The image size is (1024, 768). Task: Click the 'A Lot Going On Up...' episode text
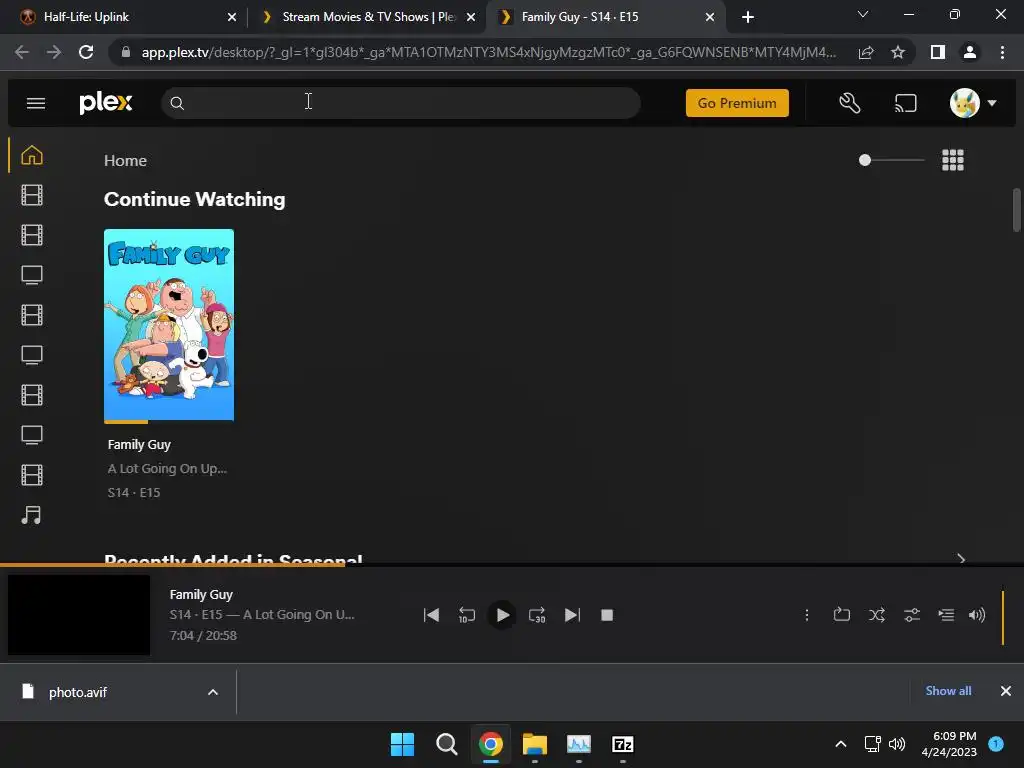tap(167, 468)
